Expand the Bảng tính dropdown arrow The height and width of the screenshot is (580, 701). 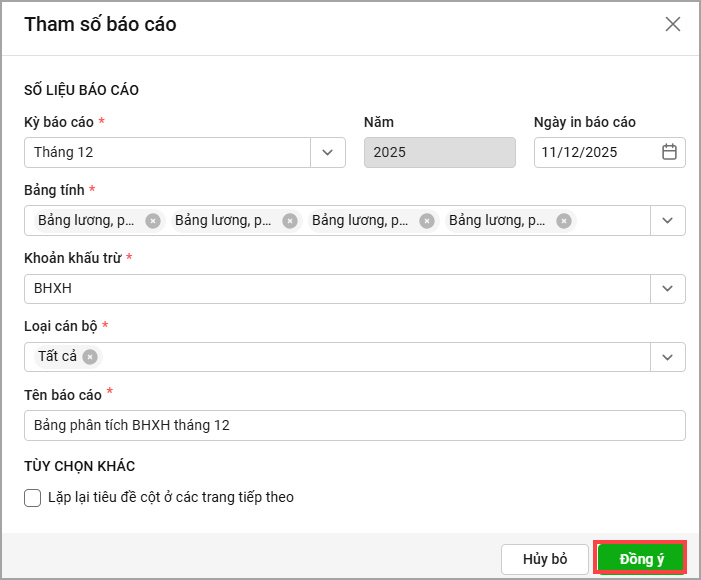point(668,221)
